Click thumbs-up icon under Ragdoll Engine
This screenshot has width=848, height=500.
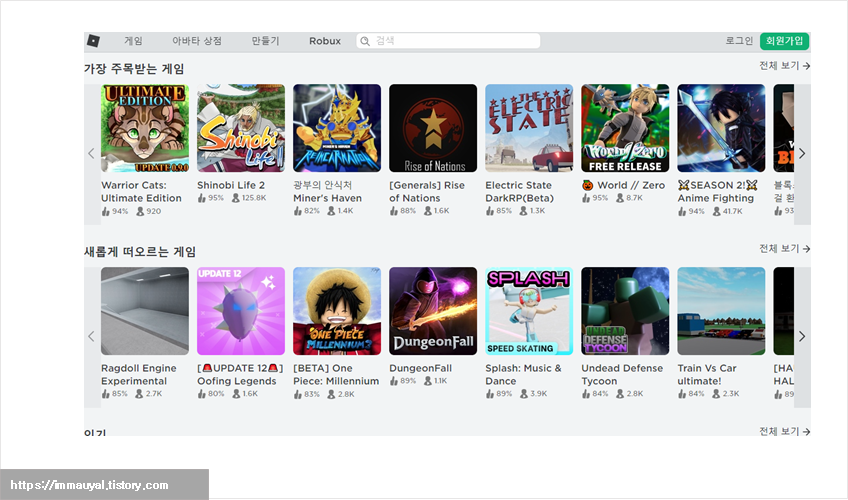coord(105,394)
